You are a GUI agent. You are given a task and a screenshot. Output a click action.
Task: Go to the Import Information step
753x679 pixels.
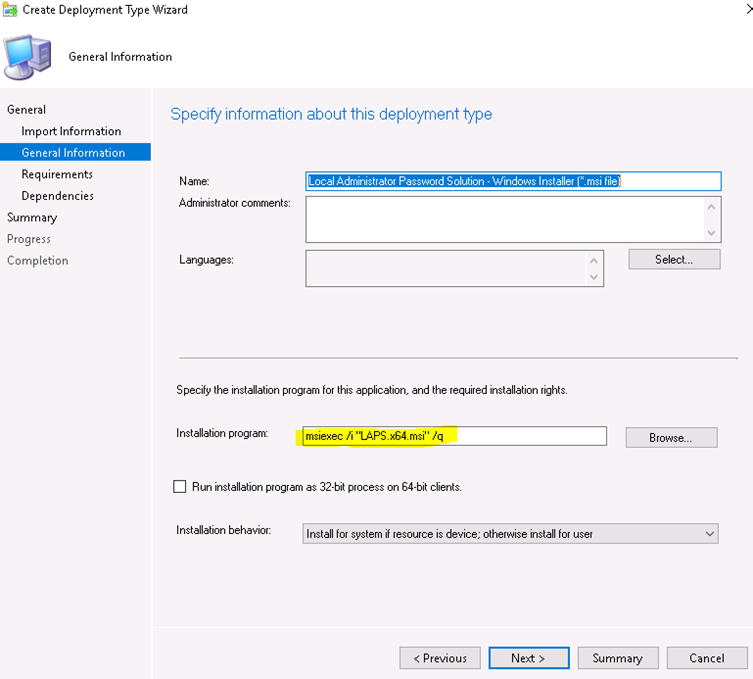[71, 131]
